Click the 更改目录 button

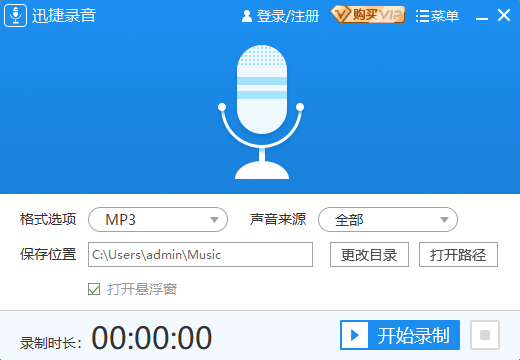[x=369, y=255]
